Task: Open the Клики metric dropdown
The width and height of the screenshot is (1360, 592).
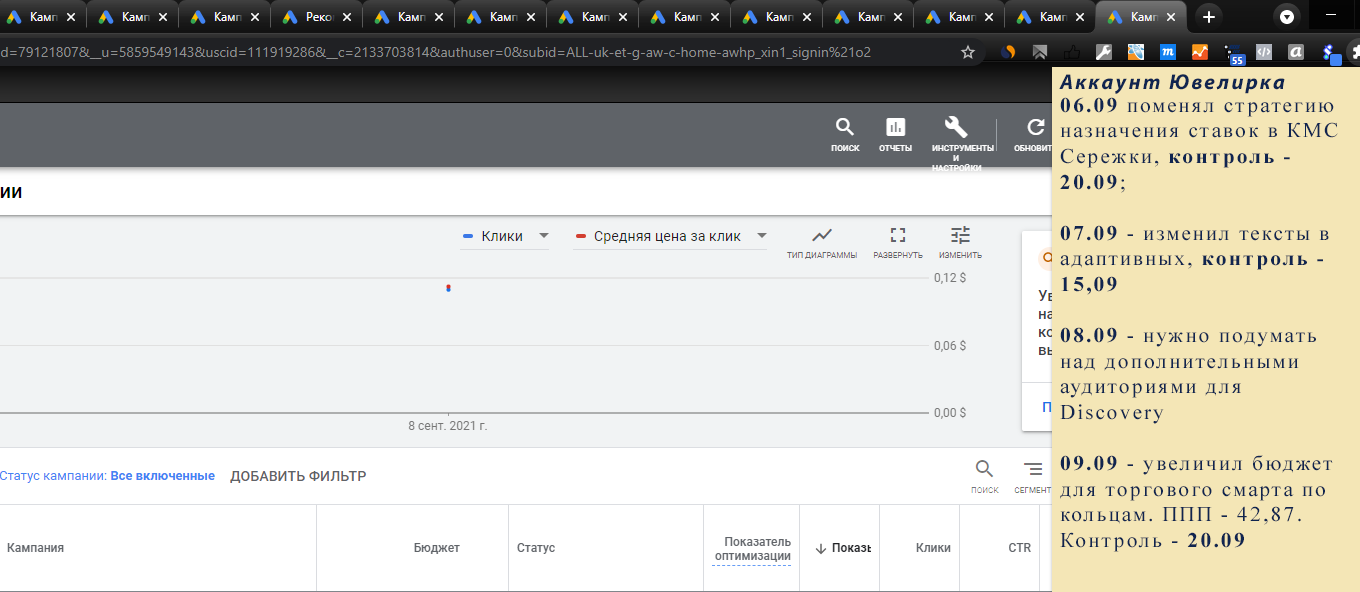Action: [506, 237]
